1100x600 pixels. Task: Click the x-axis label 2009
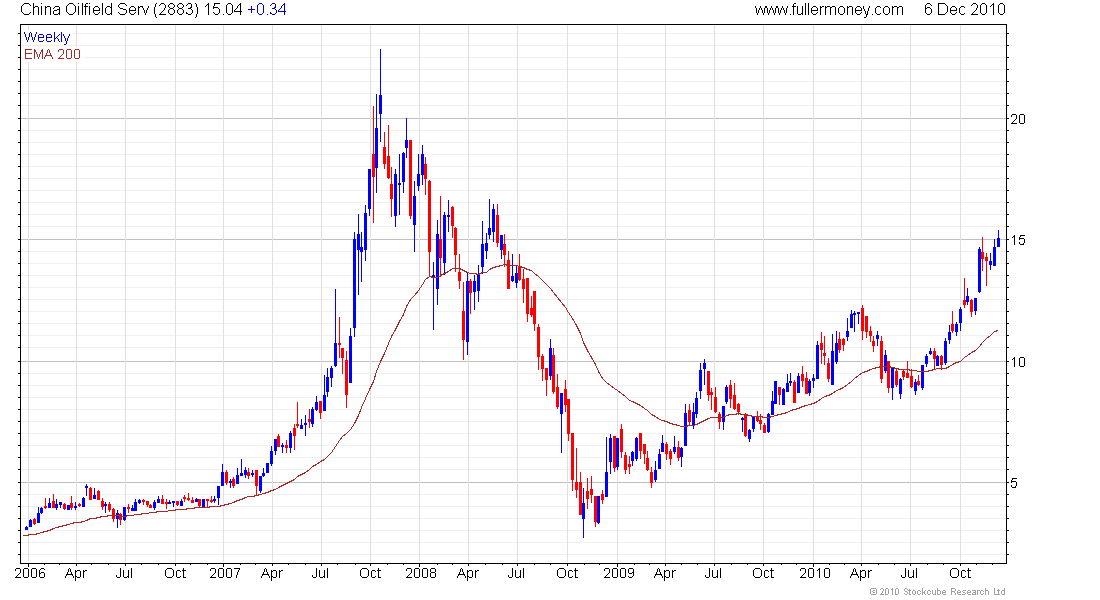619,573
